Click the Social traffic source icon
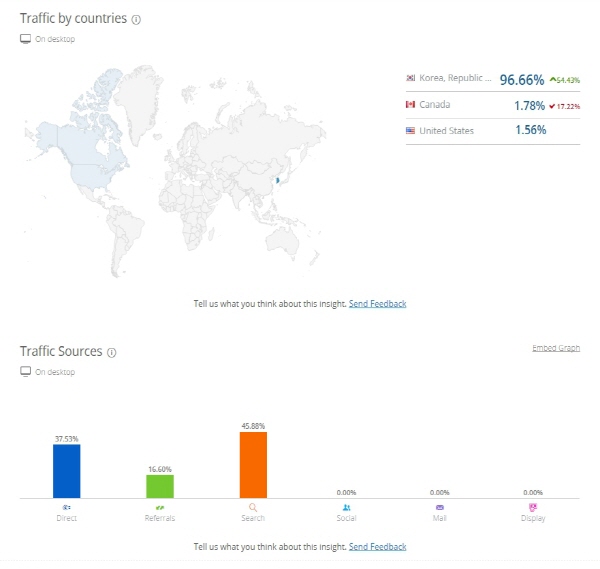The height and width of the screenshot is (569, 600). pyautogui.click(x=346, y=507)
